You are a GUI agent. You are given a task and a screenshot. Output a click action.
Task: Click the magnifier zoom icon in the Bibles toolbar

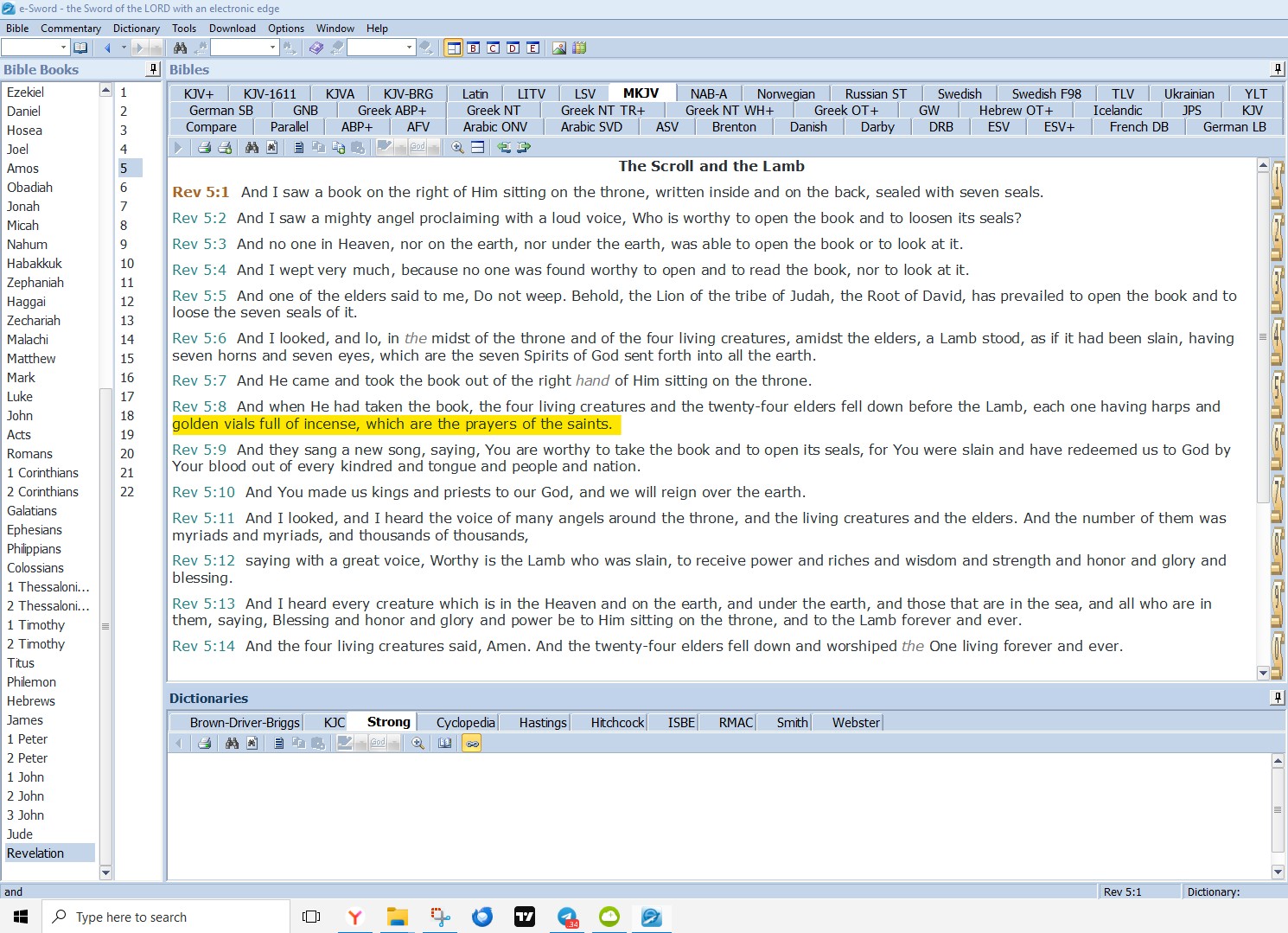coord(457,147)
